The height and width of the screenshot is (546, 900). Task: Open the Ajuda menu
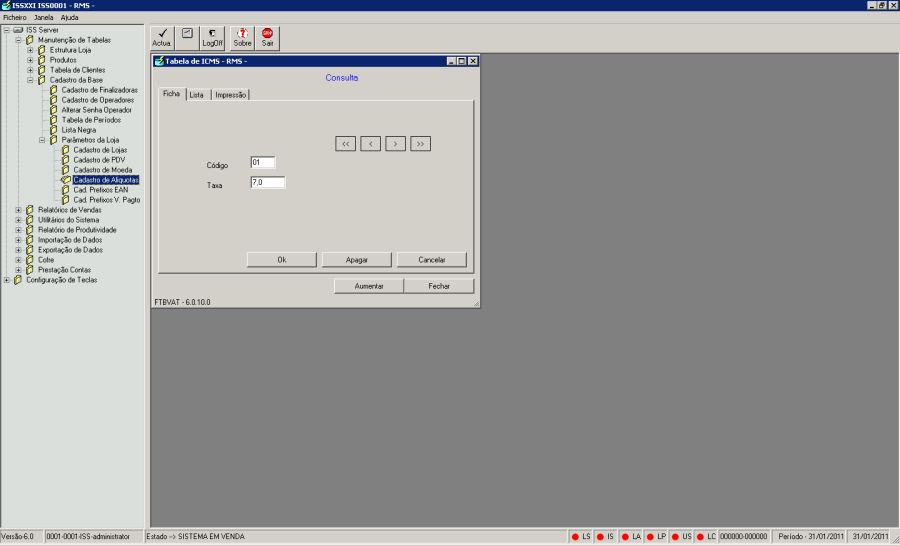coord(69,18)
